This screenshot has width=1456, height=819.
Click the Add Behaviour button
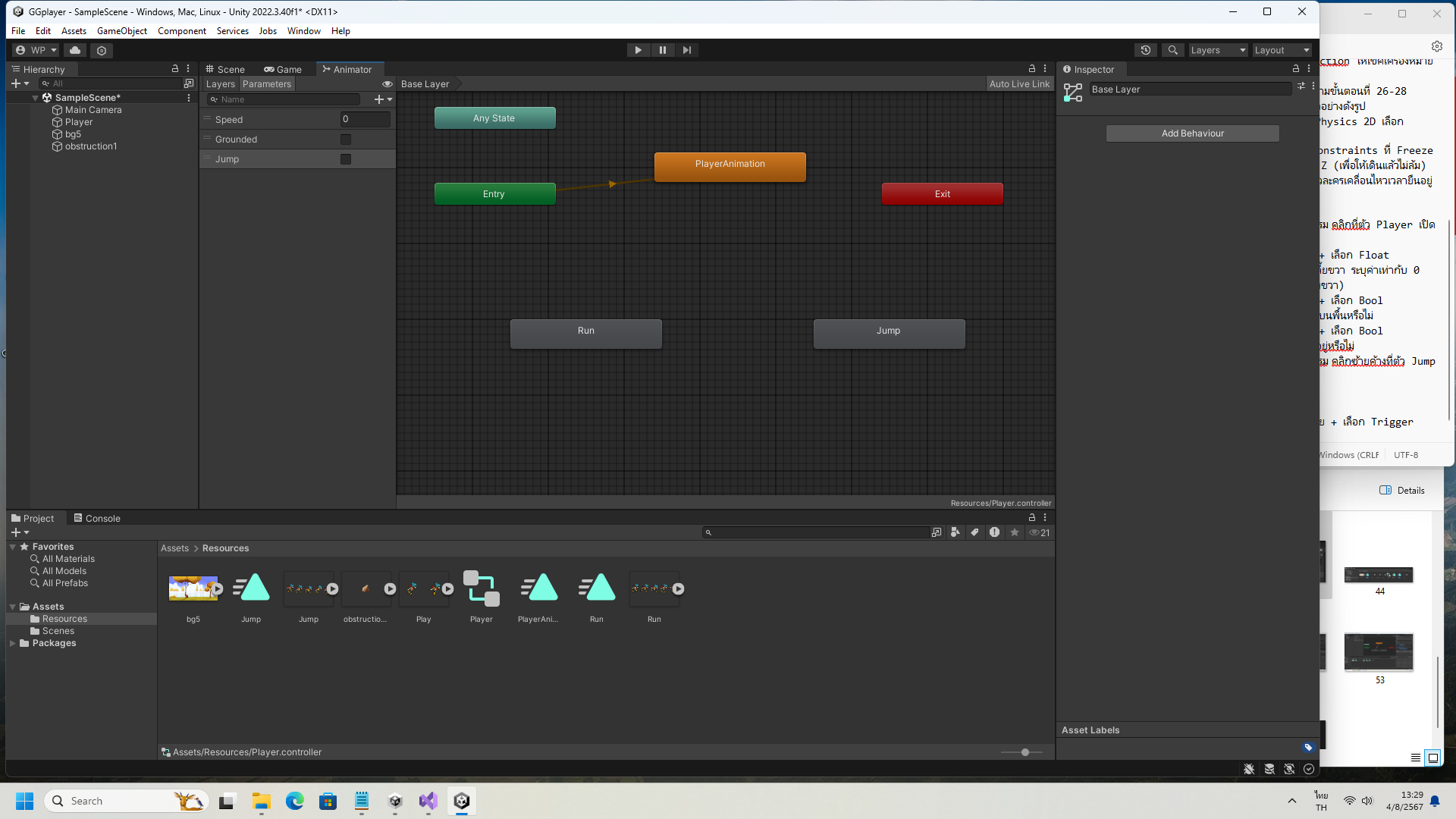coord(1192,133)
